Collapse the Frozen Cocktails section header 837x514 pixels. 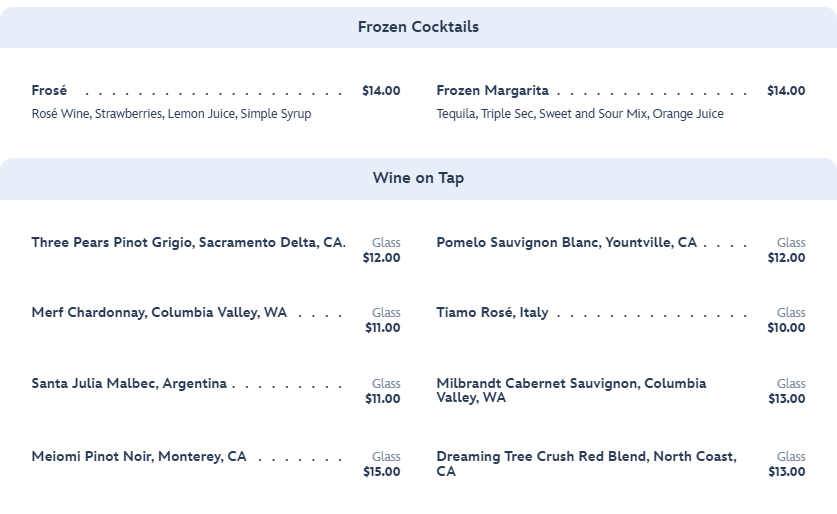click(x=418, y=27)
